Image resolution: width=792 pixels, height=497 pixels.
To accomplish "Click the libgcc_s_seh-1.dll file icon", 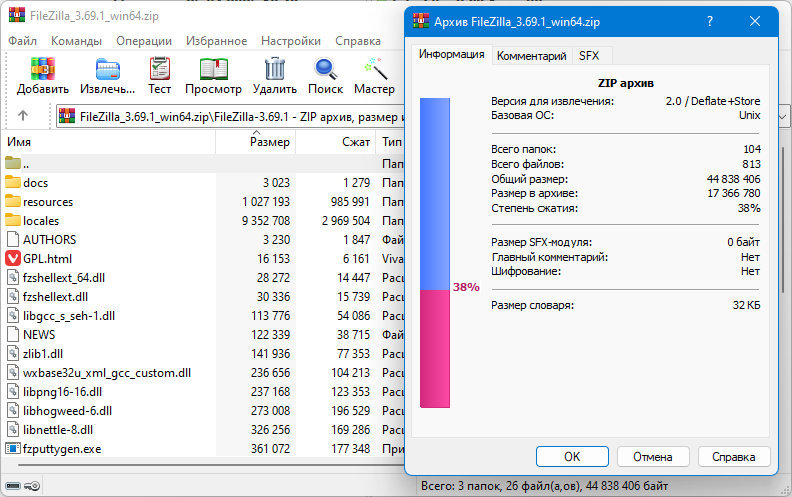I will (x=13, y=315).
